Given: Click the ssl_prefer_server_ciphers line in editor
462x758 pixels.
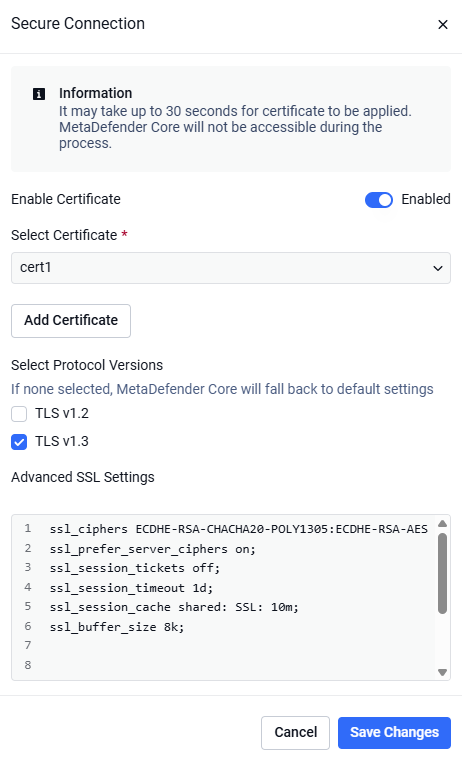Looking at the screenshot, I should [152, 549].
